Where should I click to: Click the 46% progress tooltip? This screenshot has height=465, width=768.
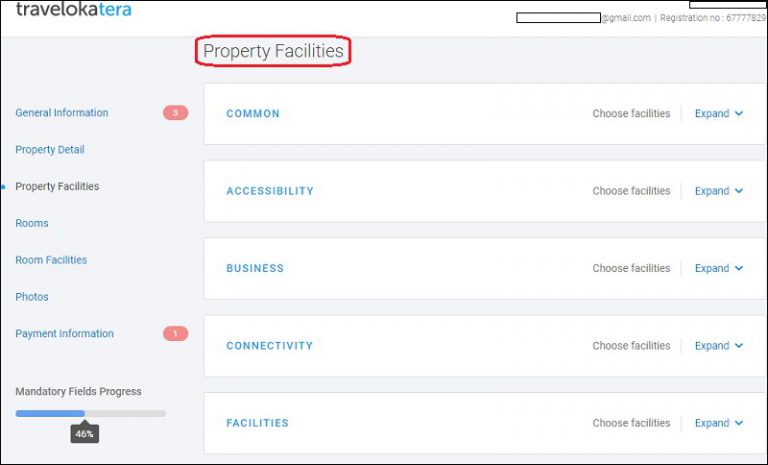point(84,434)
